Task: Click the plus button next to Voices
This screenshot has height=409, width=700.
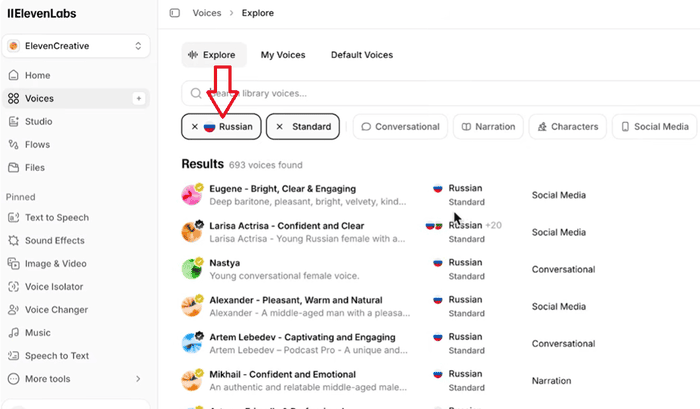Action: (x=139, y=98)
